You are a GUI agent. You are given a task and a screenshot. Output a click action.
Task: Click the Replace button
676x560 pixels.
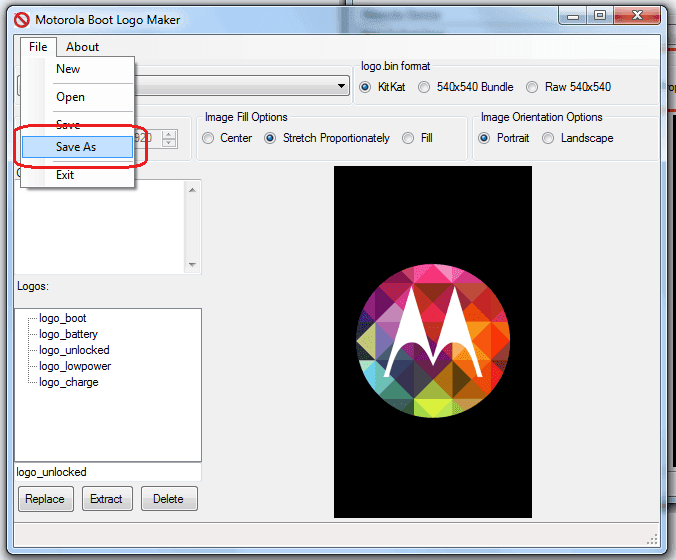click(45, 499)
